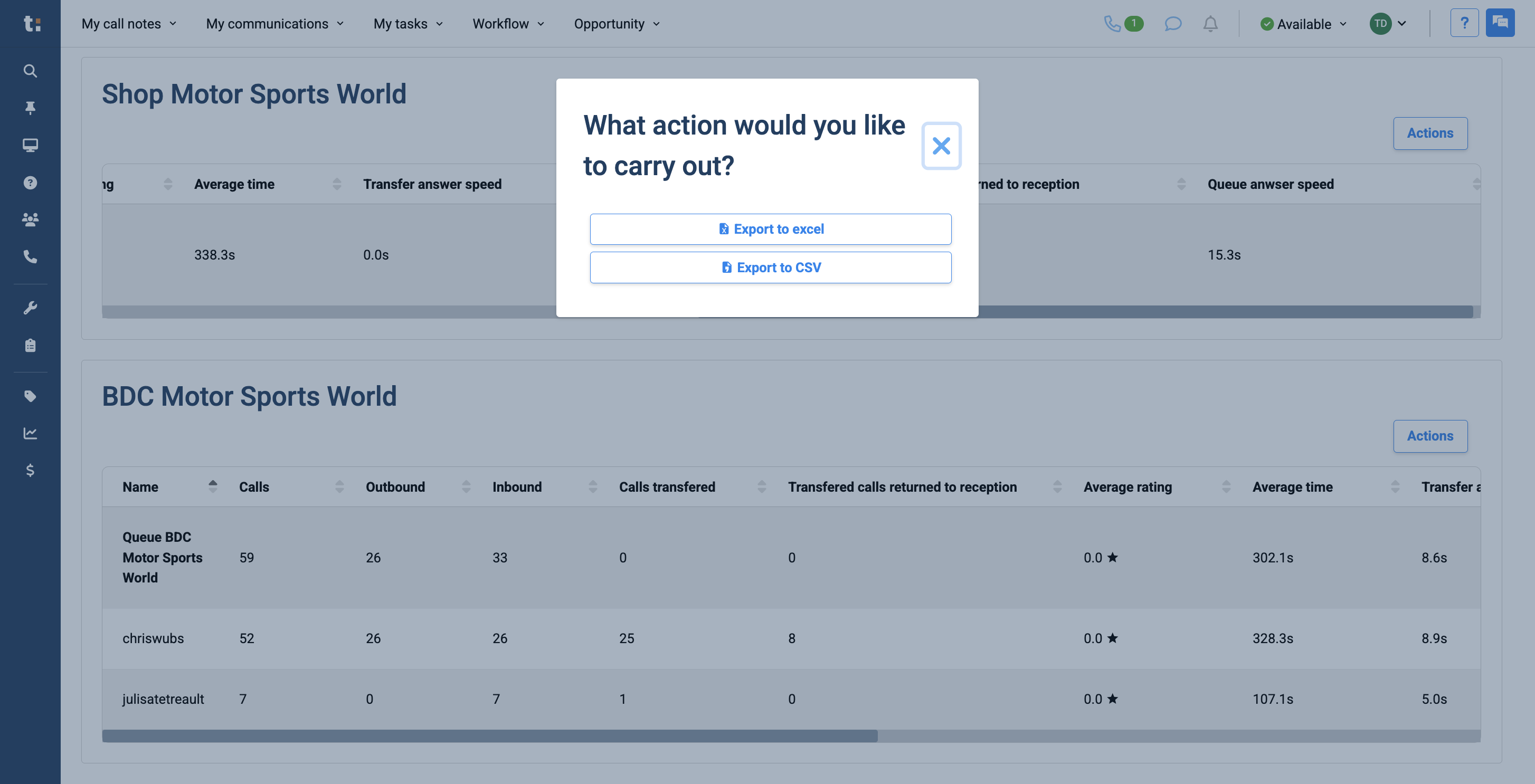The image size is (1535, 784).
Task: Select the tag icon in the sidebar
Action: point(30,396)
